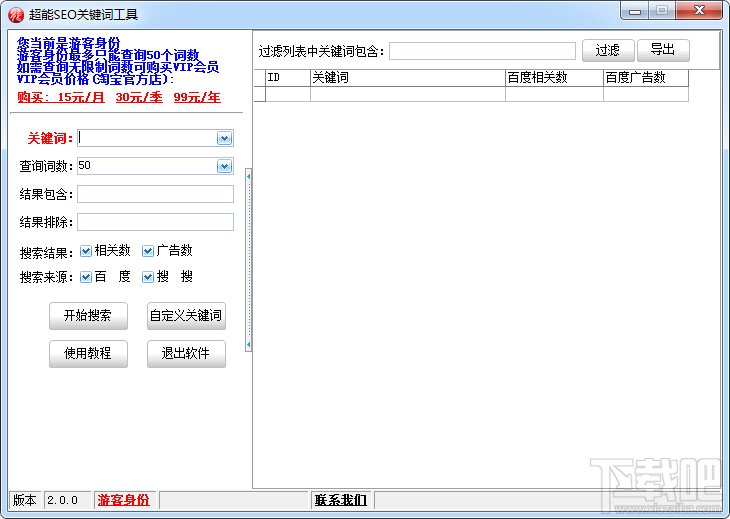730x519 pixels.
Task: Start the search with 开始搜索
Action: point(88,316)
